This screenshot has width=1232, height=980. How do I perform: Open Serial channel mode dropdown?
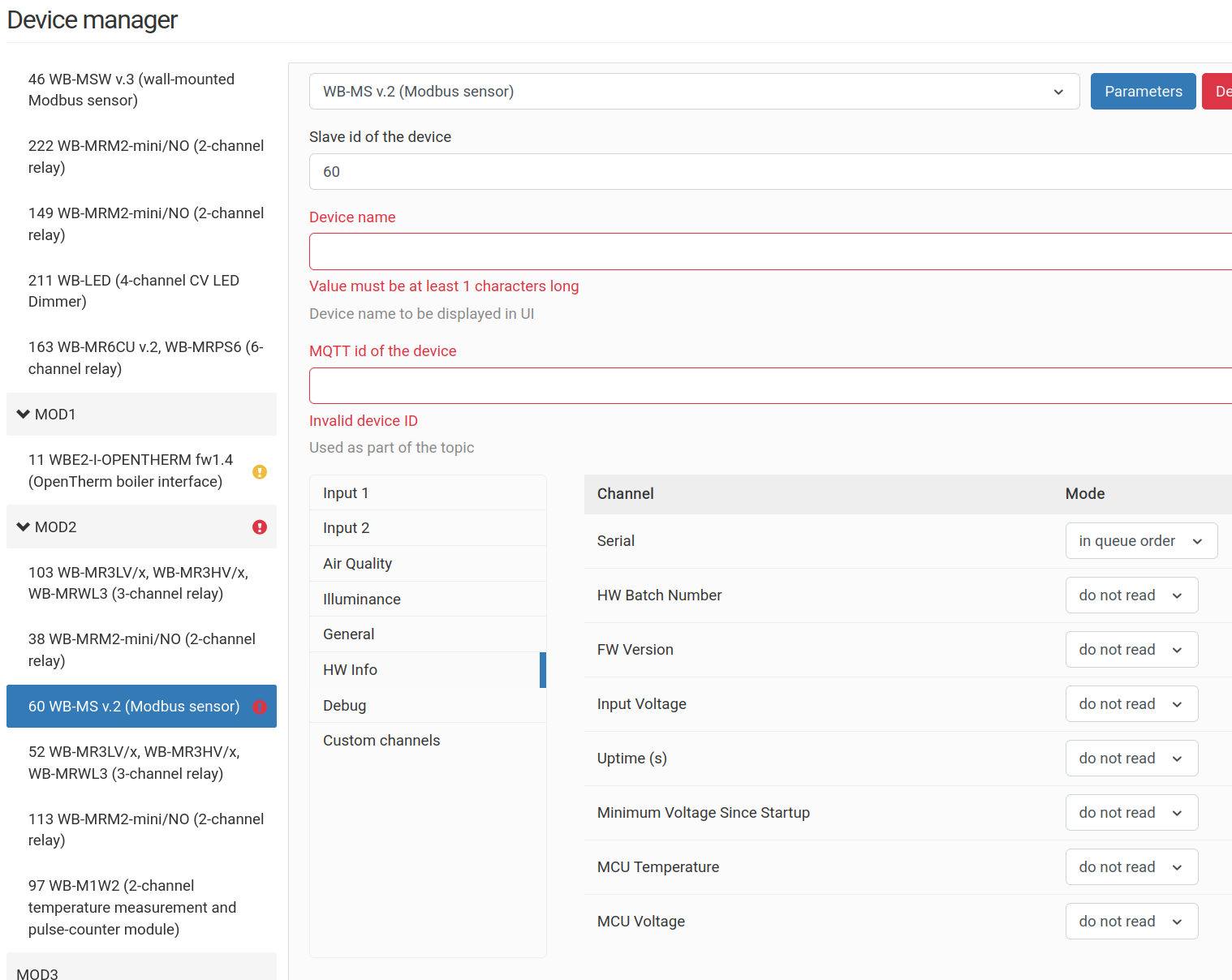(1140, 541)
